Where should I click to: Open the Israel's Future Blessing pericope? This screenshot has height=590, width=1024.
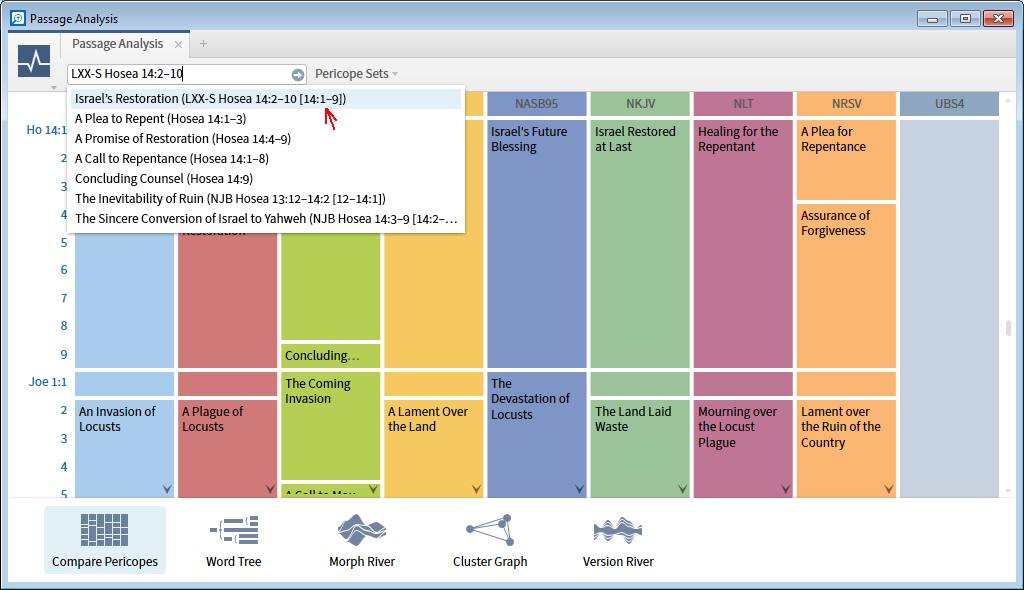pos(536,244)
